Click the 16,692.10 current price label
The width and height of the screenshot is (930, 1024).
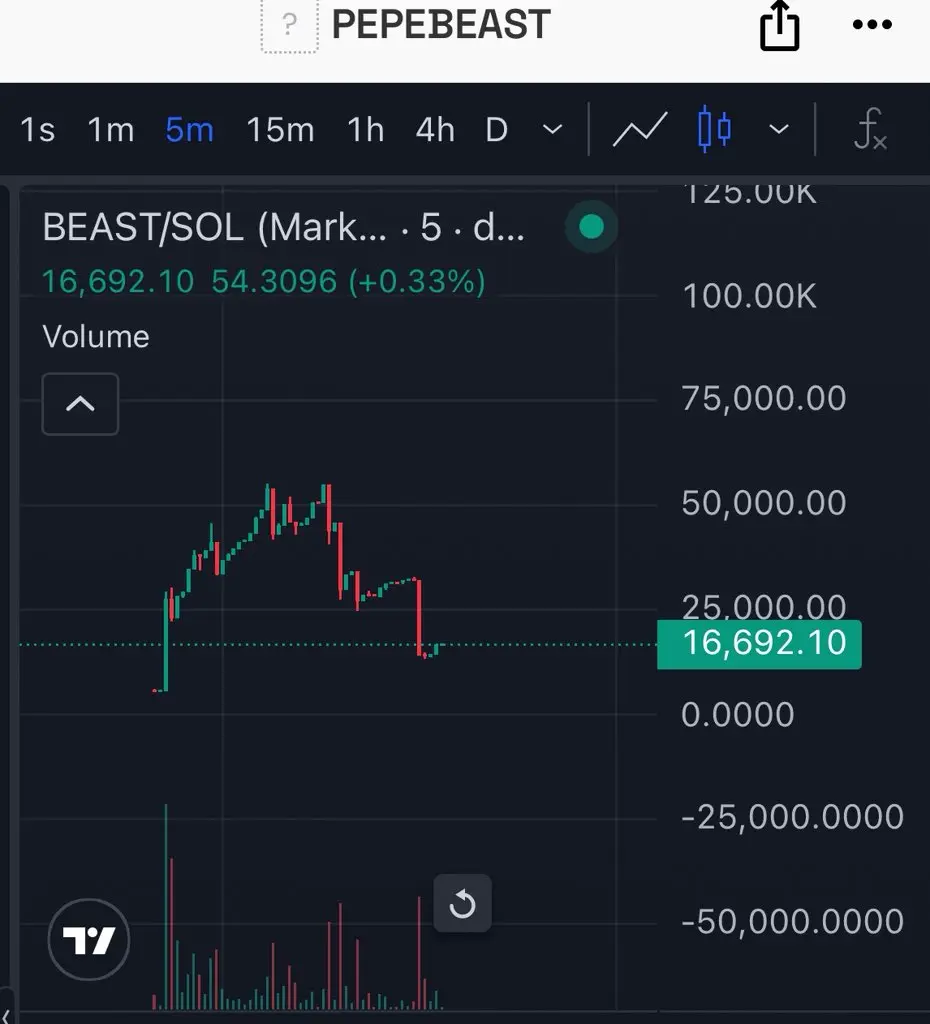point(759,643)
